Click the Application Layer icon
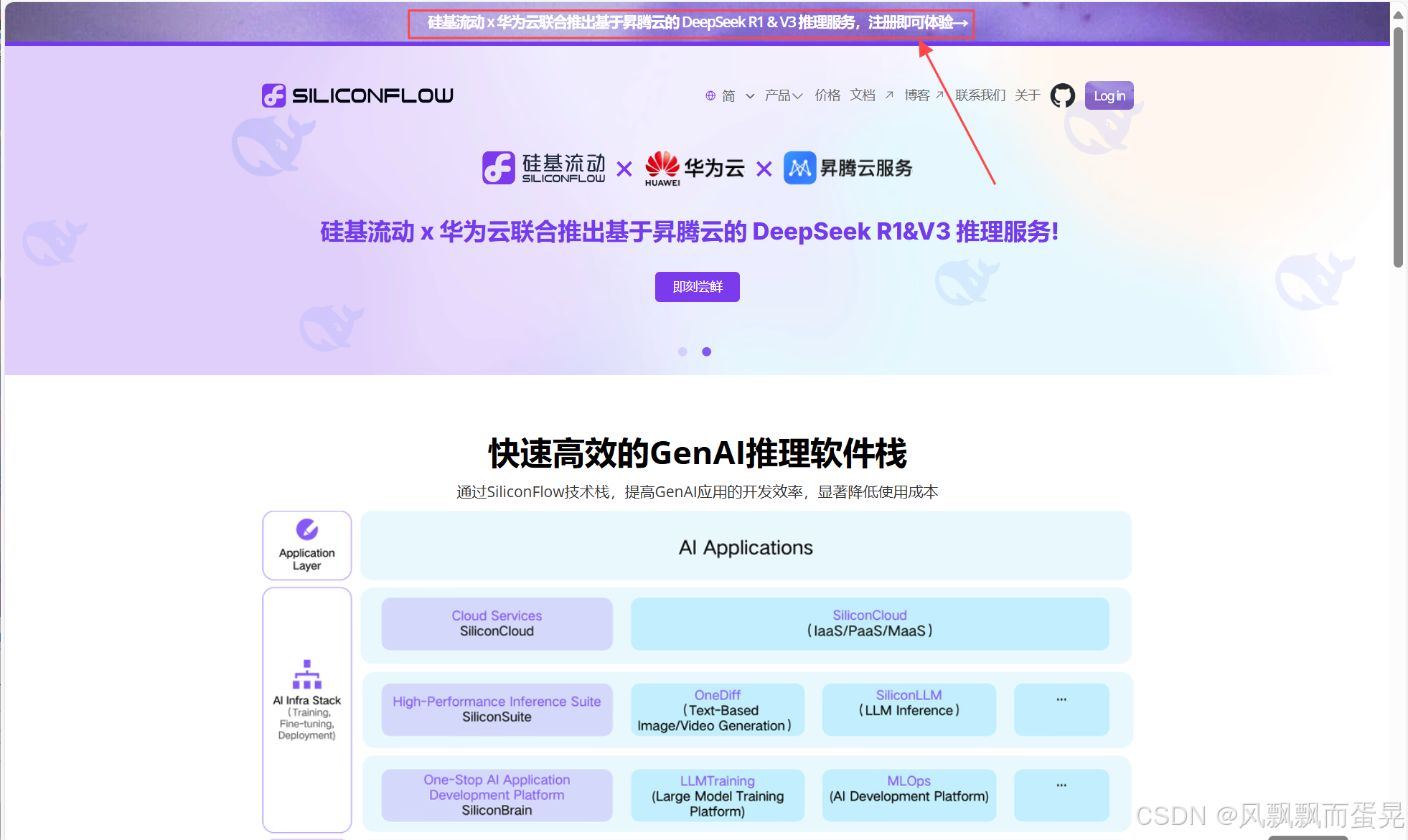The height and width of the screenshot is (840, 1408). 307,529
